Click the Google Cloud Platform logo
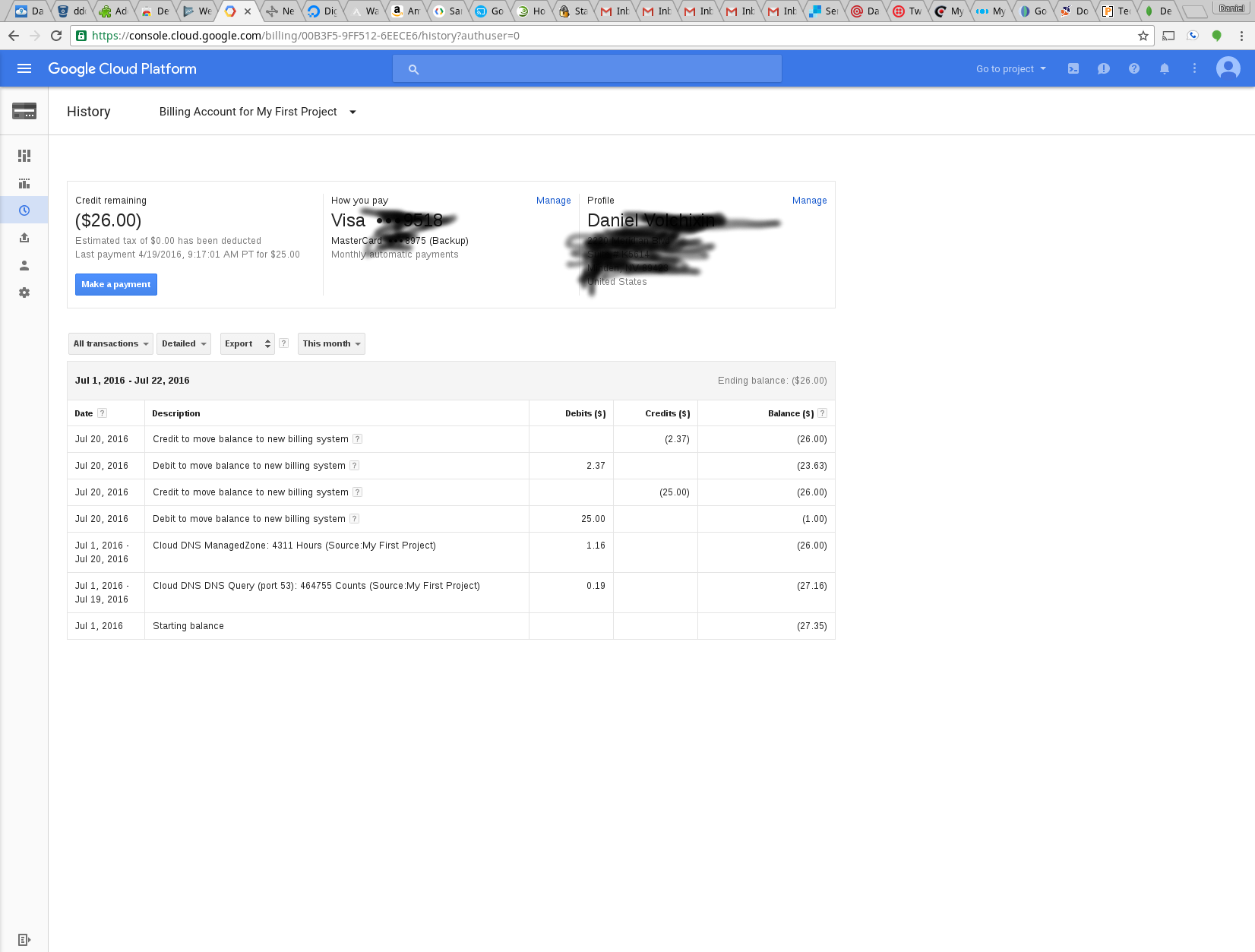This screenshot has height=952, width=1255. 122,68
